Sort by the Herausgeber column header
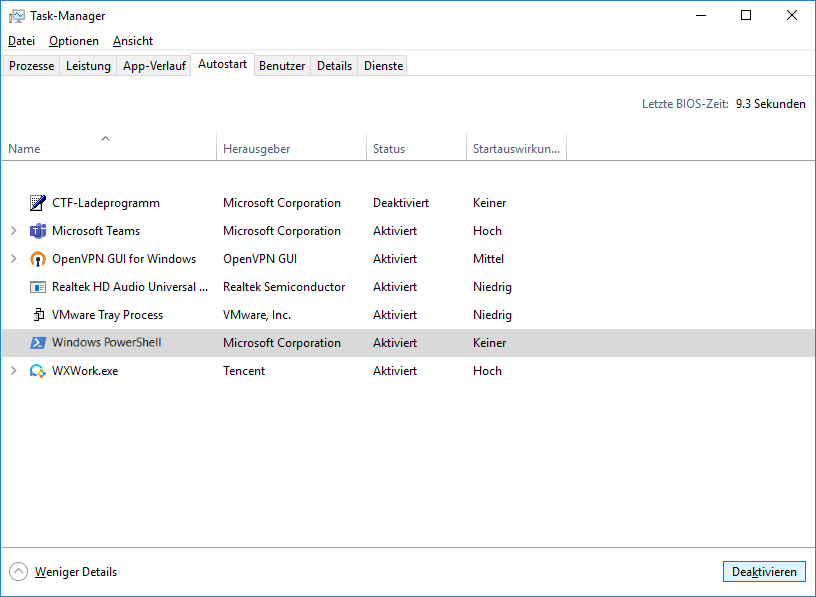 pos(257,149)
